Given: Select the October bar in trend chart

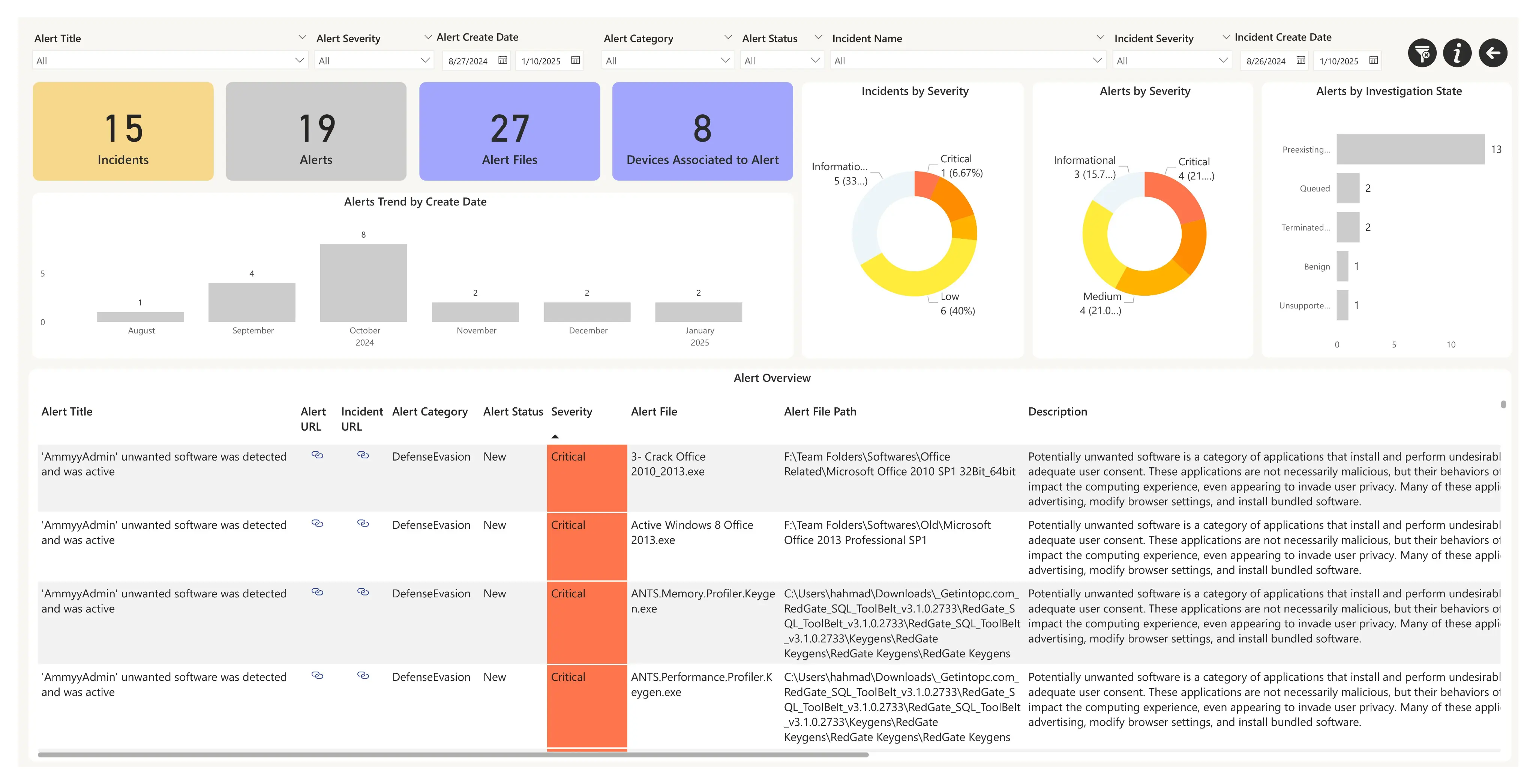Looking at the screenshot, I should click(363, 283).
